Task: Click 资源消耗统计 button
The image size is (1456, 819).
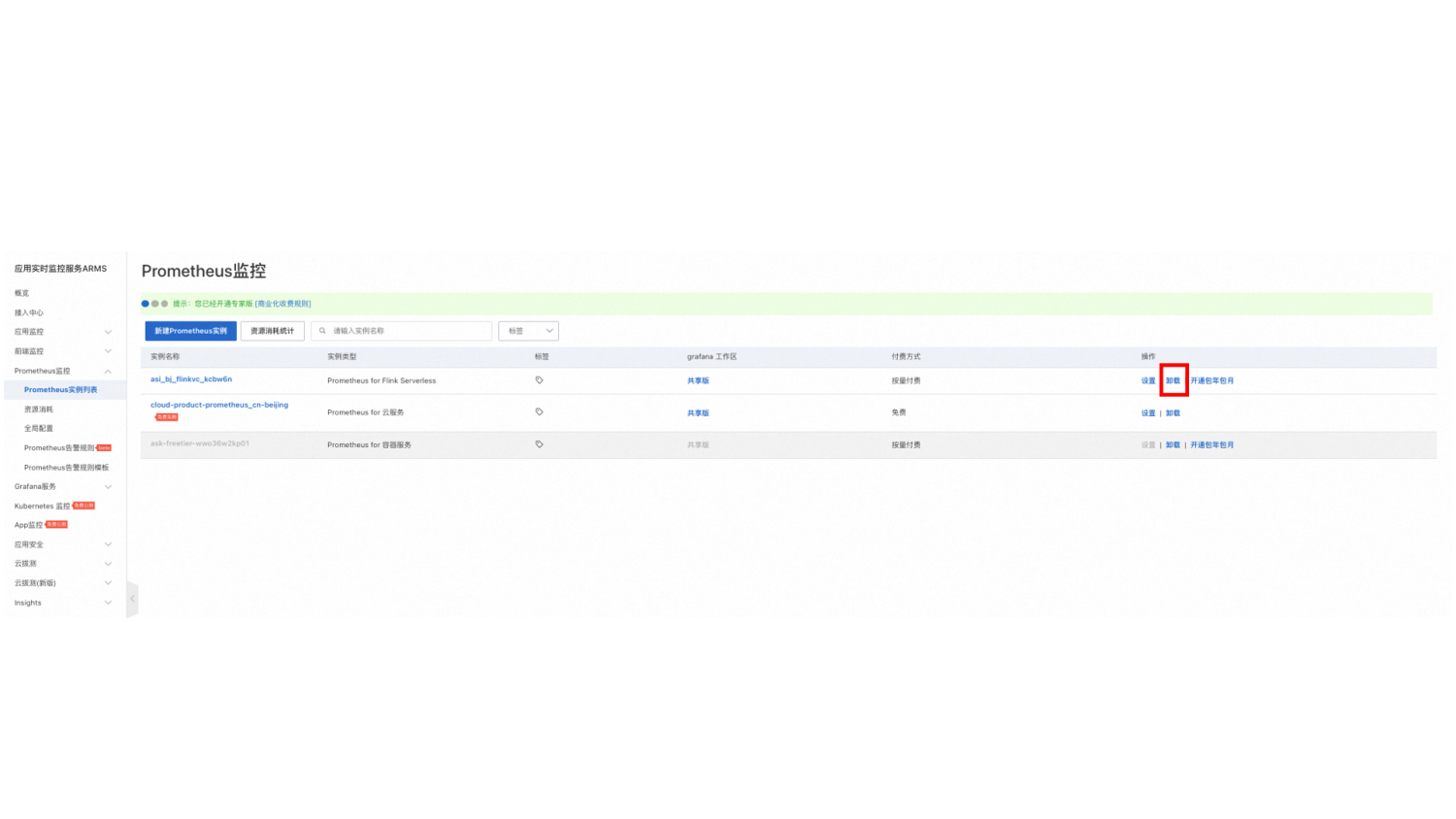Action: click(273, 331)
